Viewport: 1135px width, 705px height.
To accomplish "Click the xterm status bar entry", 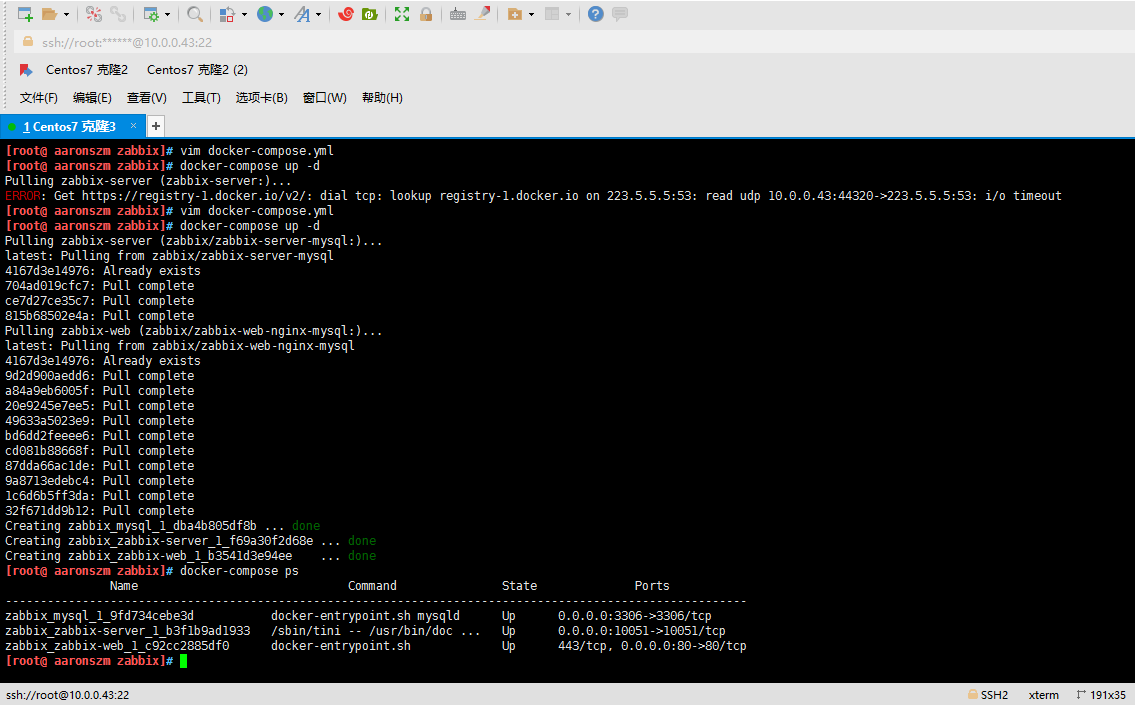I will 1043,695.
